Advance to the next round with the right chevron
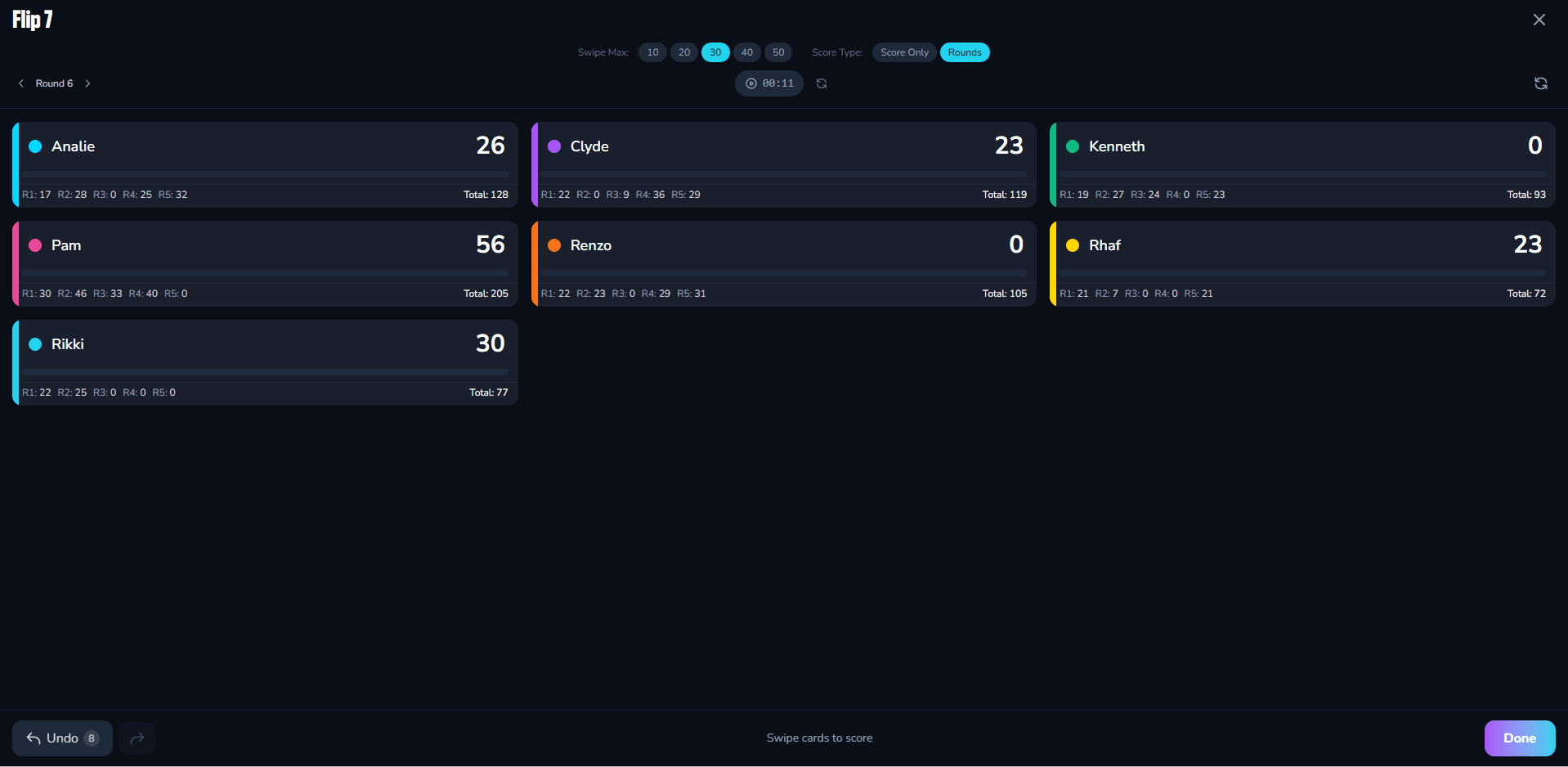 coord(87,83)
